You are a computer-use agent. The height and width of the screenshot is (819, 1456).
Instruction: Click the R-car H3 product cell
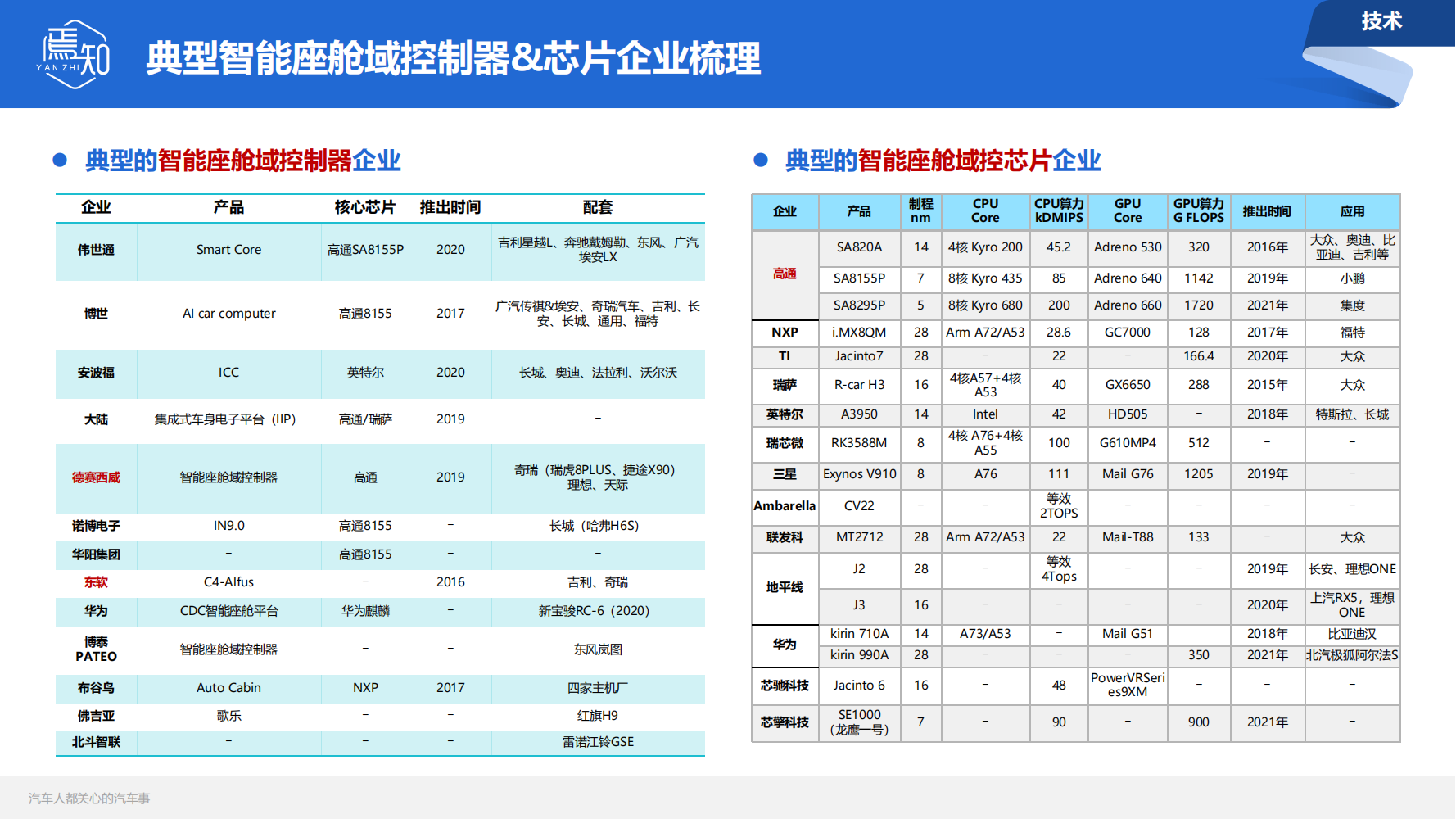point(859,385)
